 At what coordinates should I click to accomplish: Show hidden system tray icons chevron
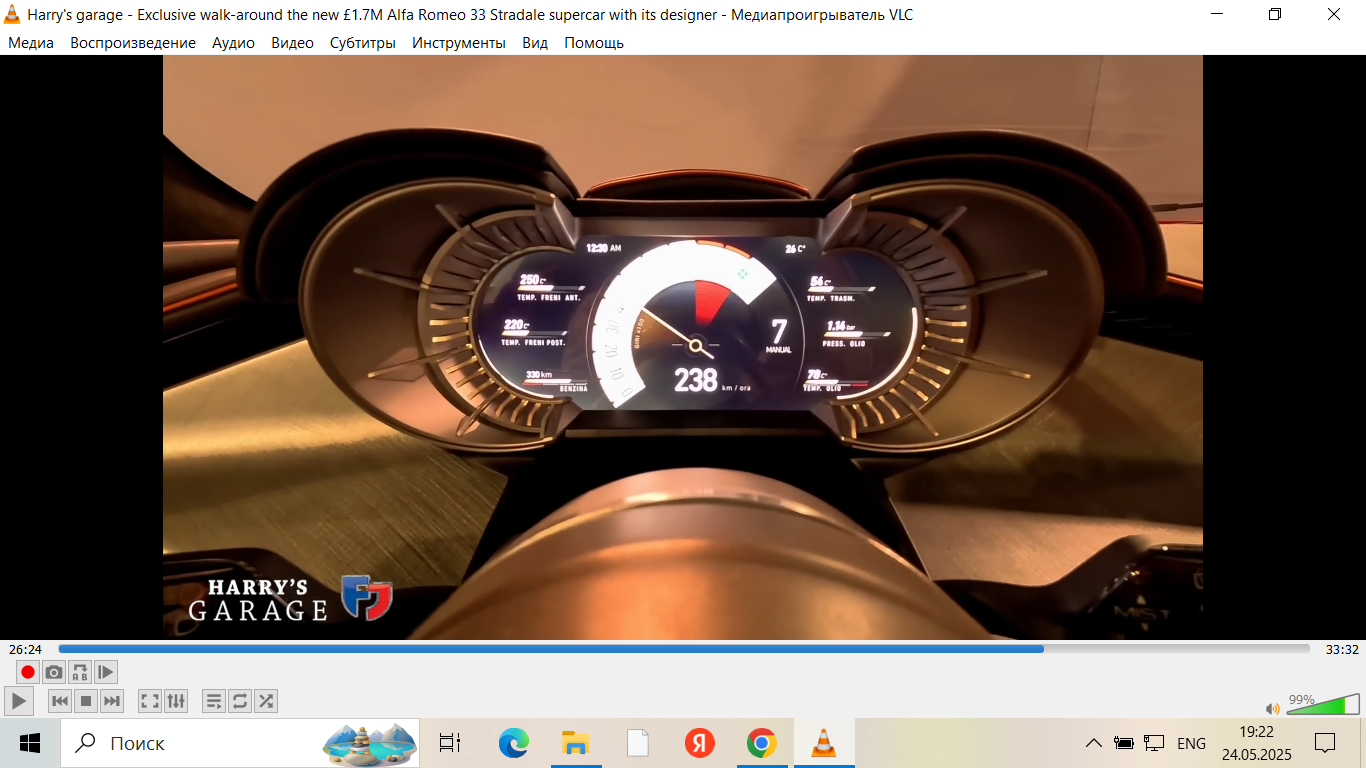1094,743
